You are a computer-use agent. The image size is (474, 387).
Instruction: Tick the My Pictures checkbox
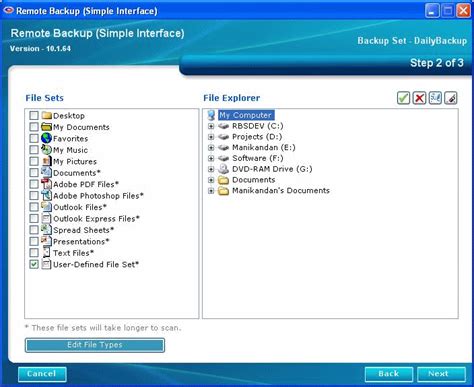34,161
